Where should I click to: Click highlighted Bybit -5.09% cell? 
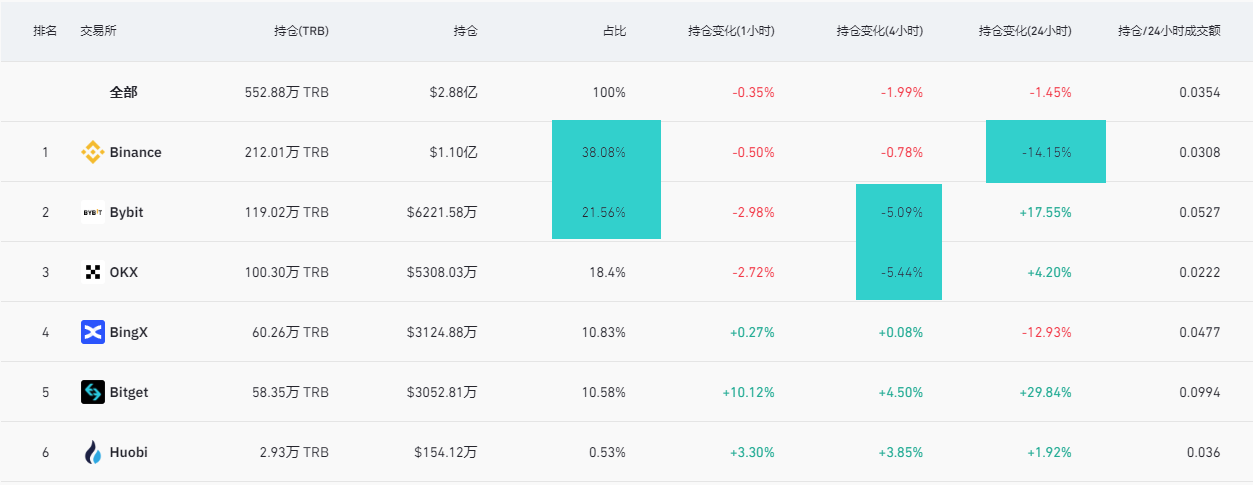pyautogui.click(x=899, y=212)
